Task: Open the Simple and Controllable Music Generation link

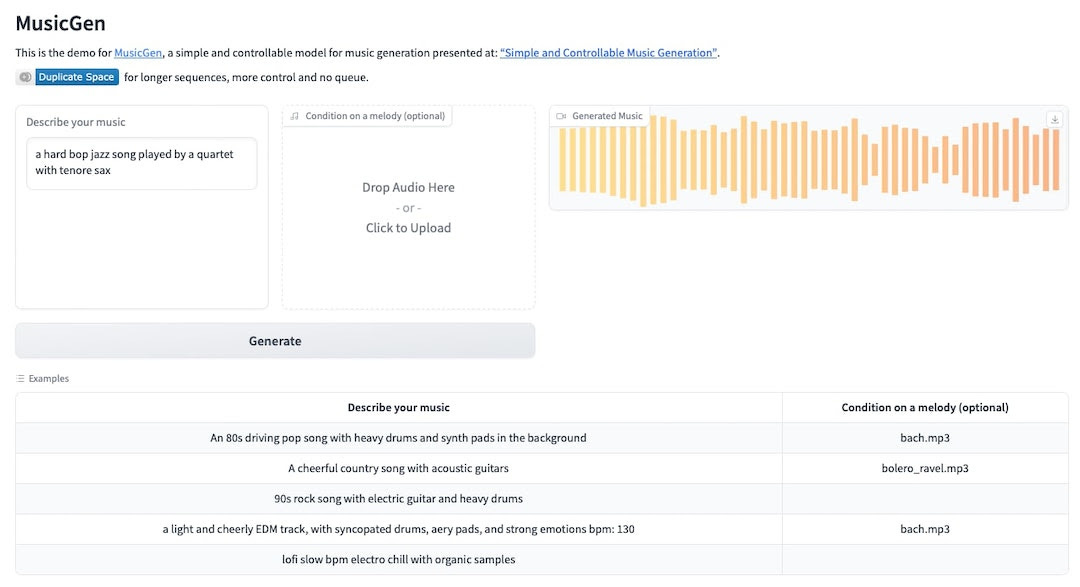Action: 608,53
